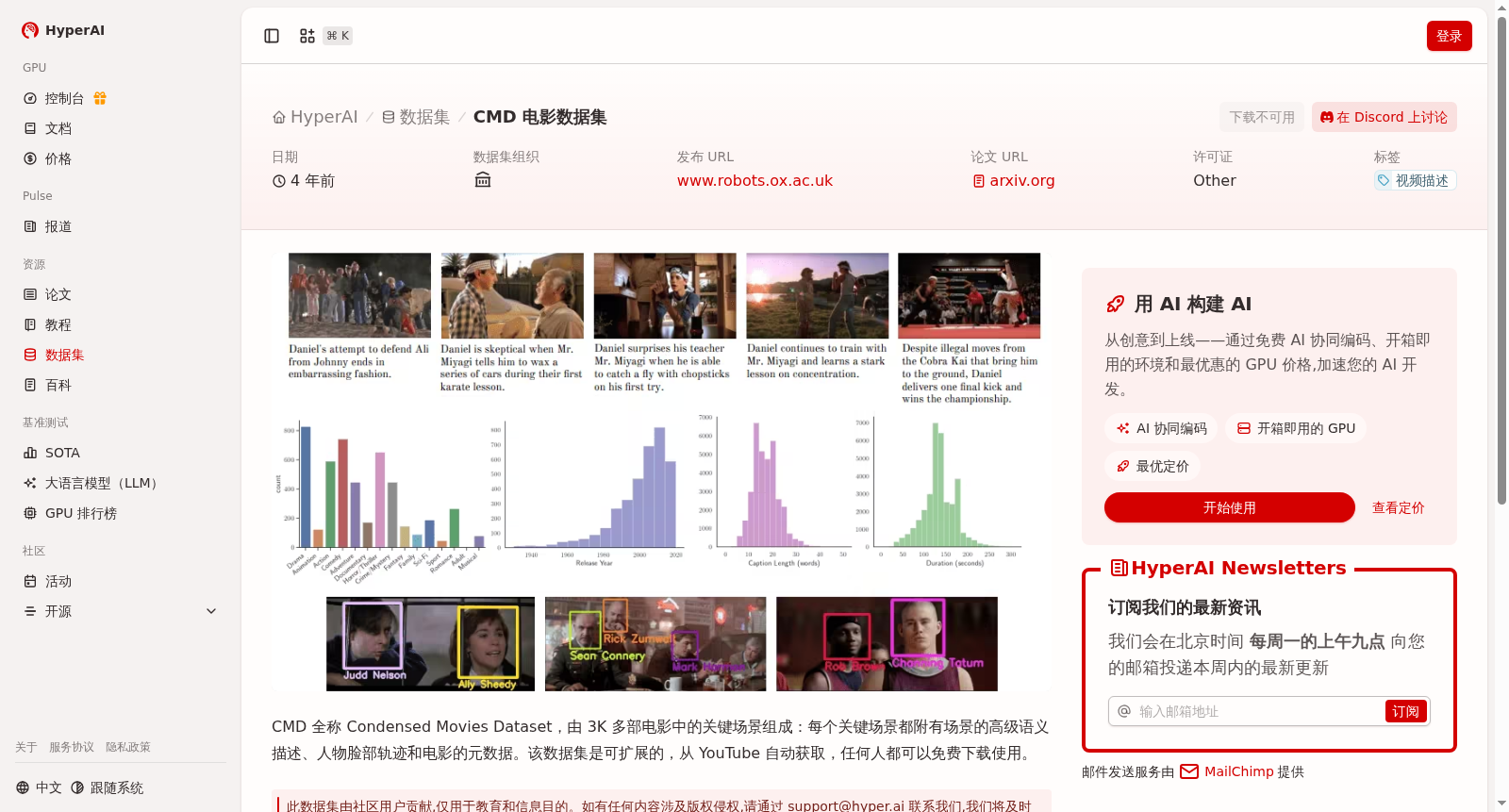
Task: Click the 视频描述 tag icon
Action: pyautogui.click(x=1384, y=180)
